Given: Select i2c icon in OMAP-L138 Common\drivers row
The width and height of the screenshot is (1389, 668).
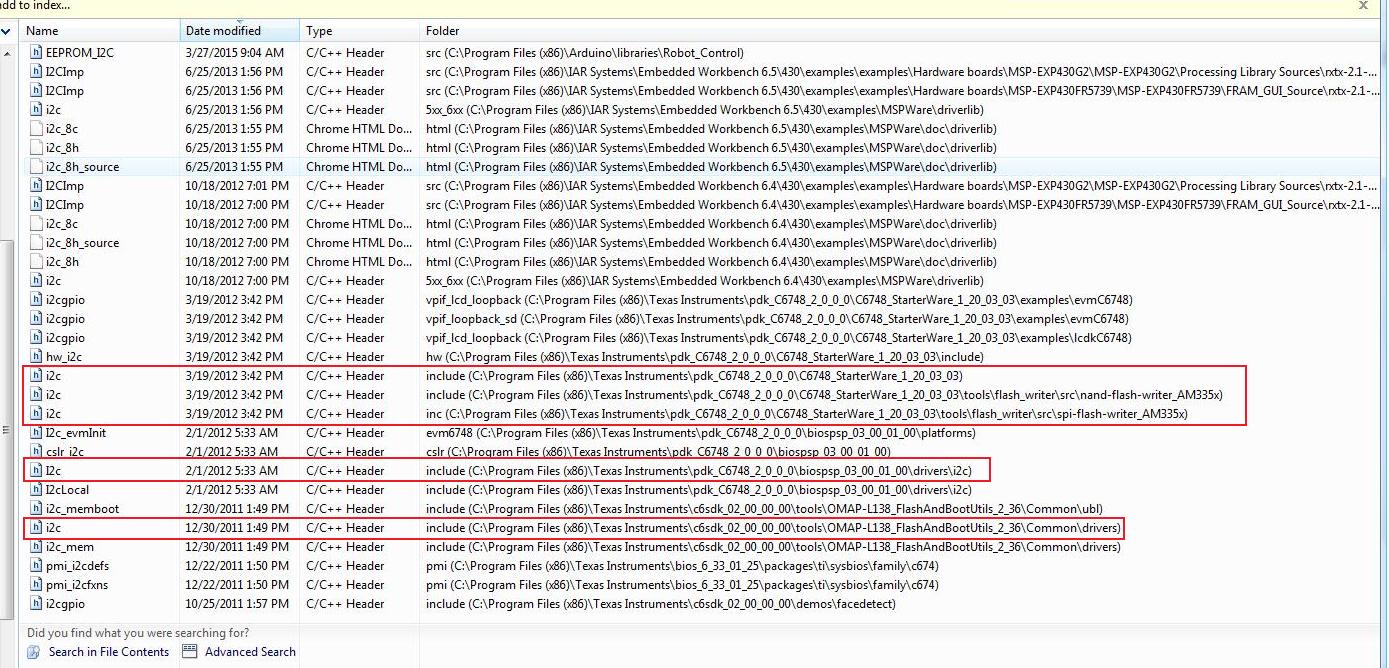Looking at the screenshot, I should (36, 527).
